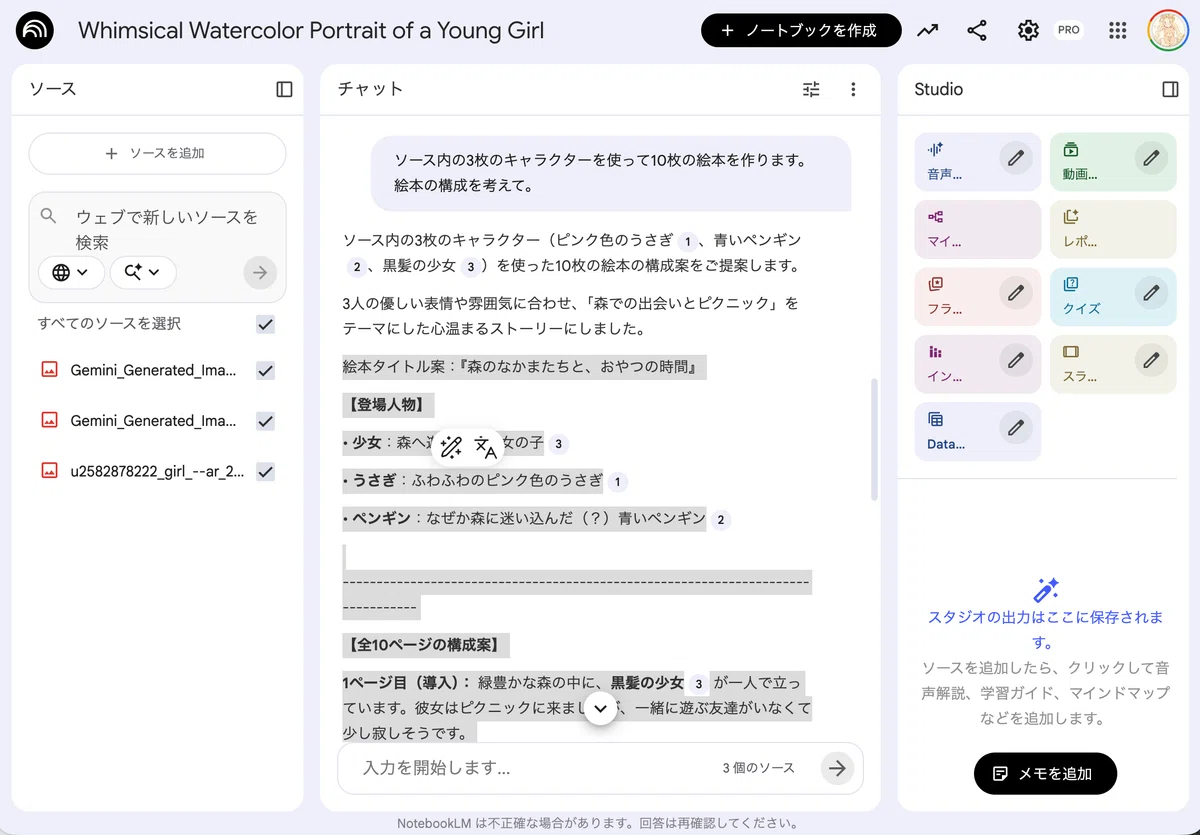
Task: Click ソースを追加 button
Action: coord(157,153)
